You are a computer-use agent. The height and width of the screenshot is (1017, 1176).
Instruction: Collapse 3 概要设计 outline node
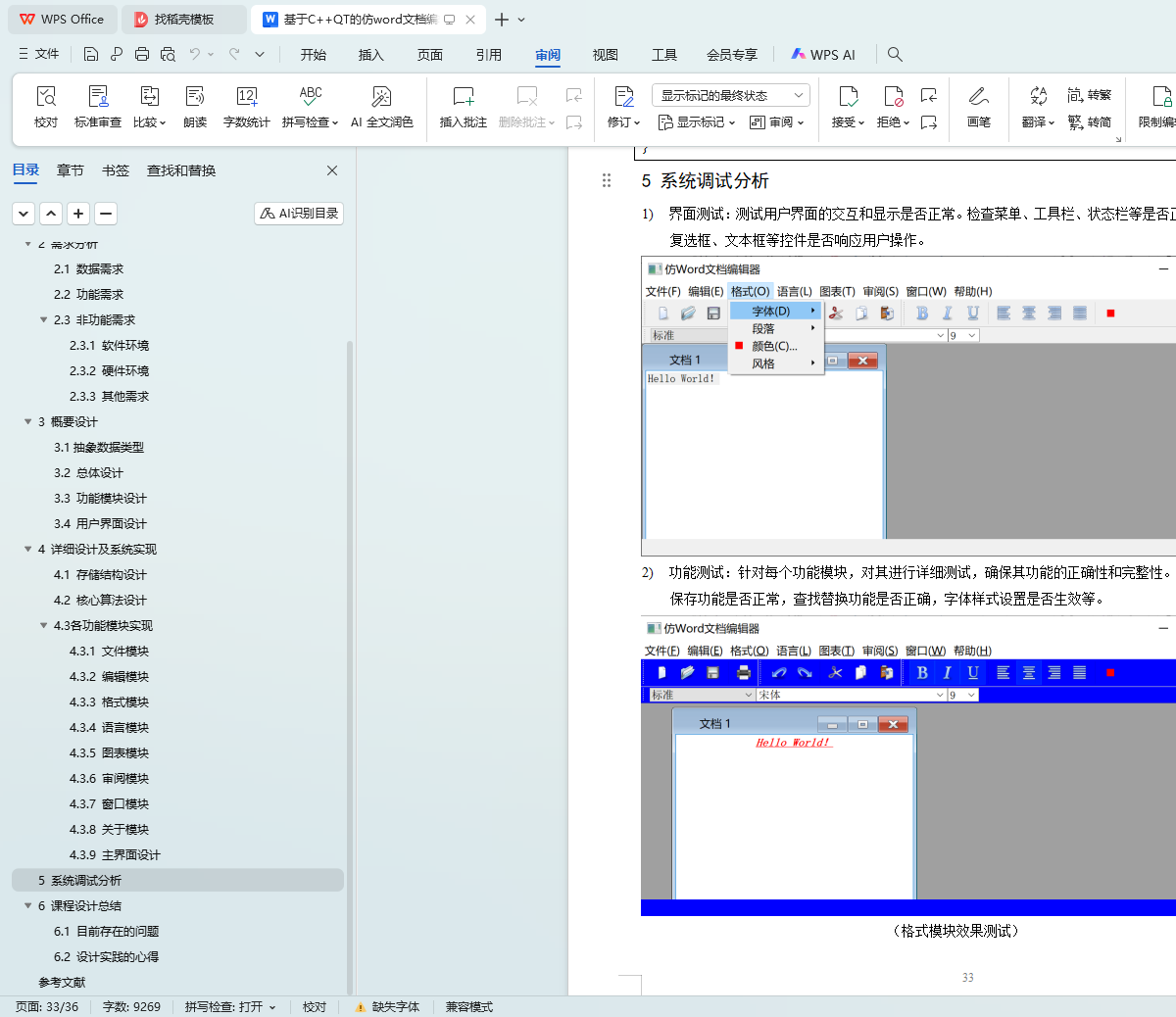pos(28,421)
